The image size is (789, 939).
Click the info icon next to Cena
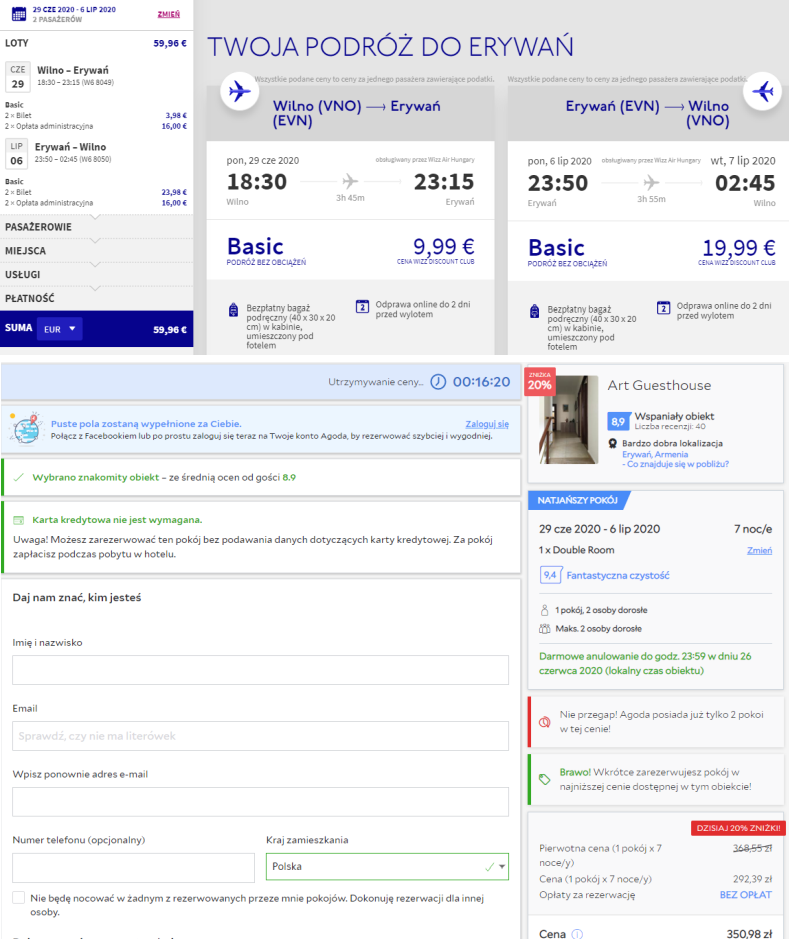click(x=576, y=934)
